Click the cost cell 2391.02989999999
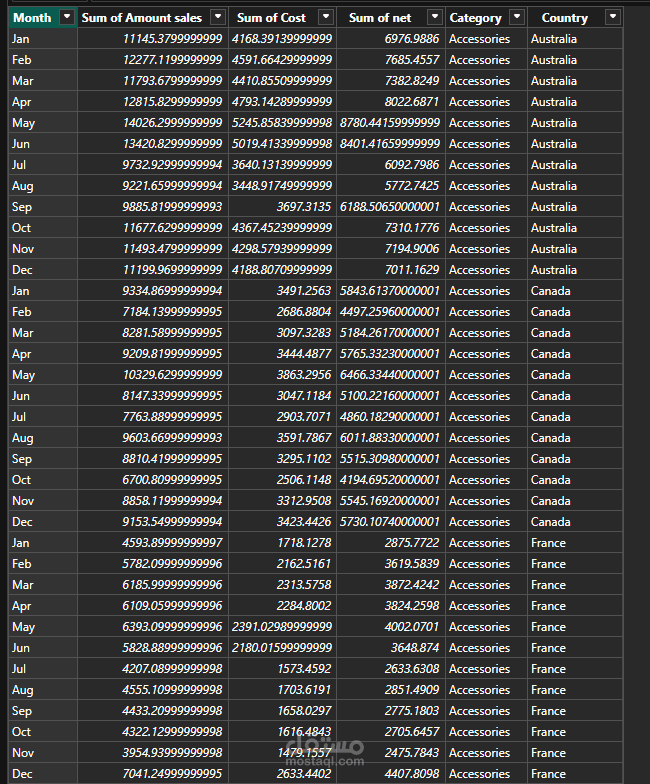 point(282,627)
